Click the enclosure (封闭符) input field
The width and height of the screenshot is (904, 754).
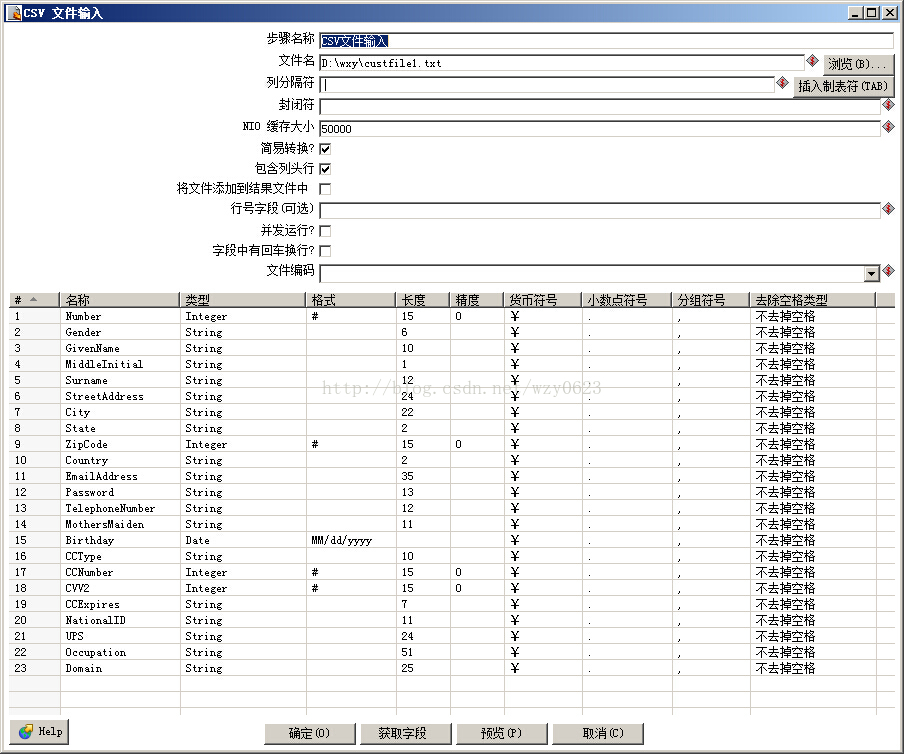(x=600, y=107)
